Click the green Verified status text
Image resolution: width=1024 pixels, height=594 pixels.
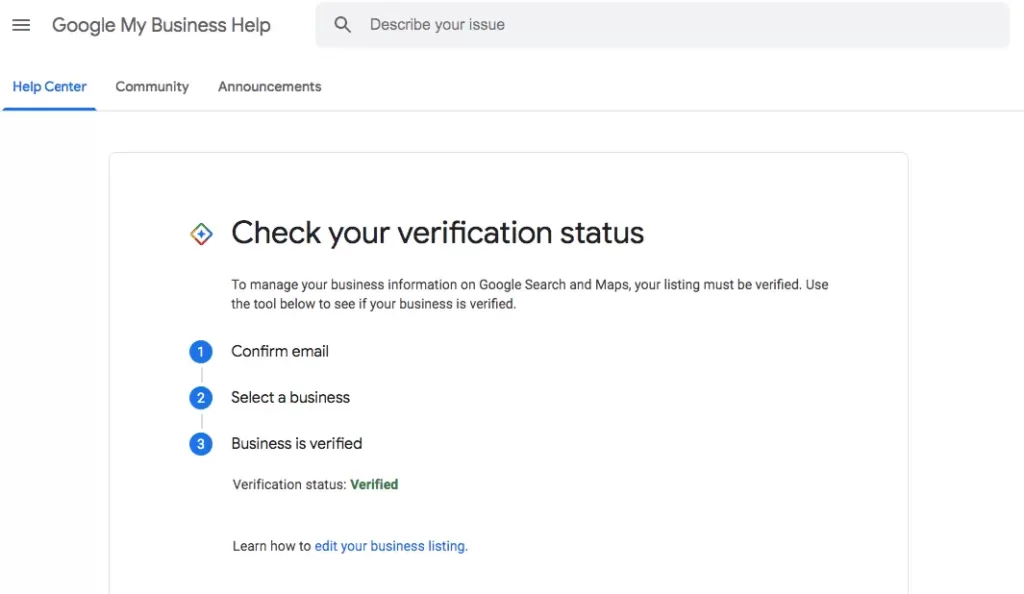tap(374, 484)
